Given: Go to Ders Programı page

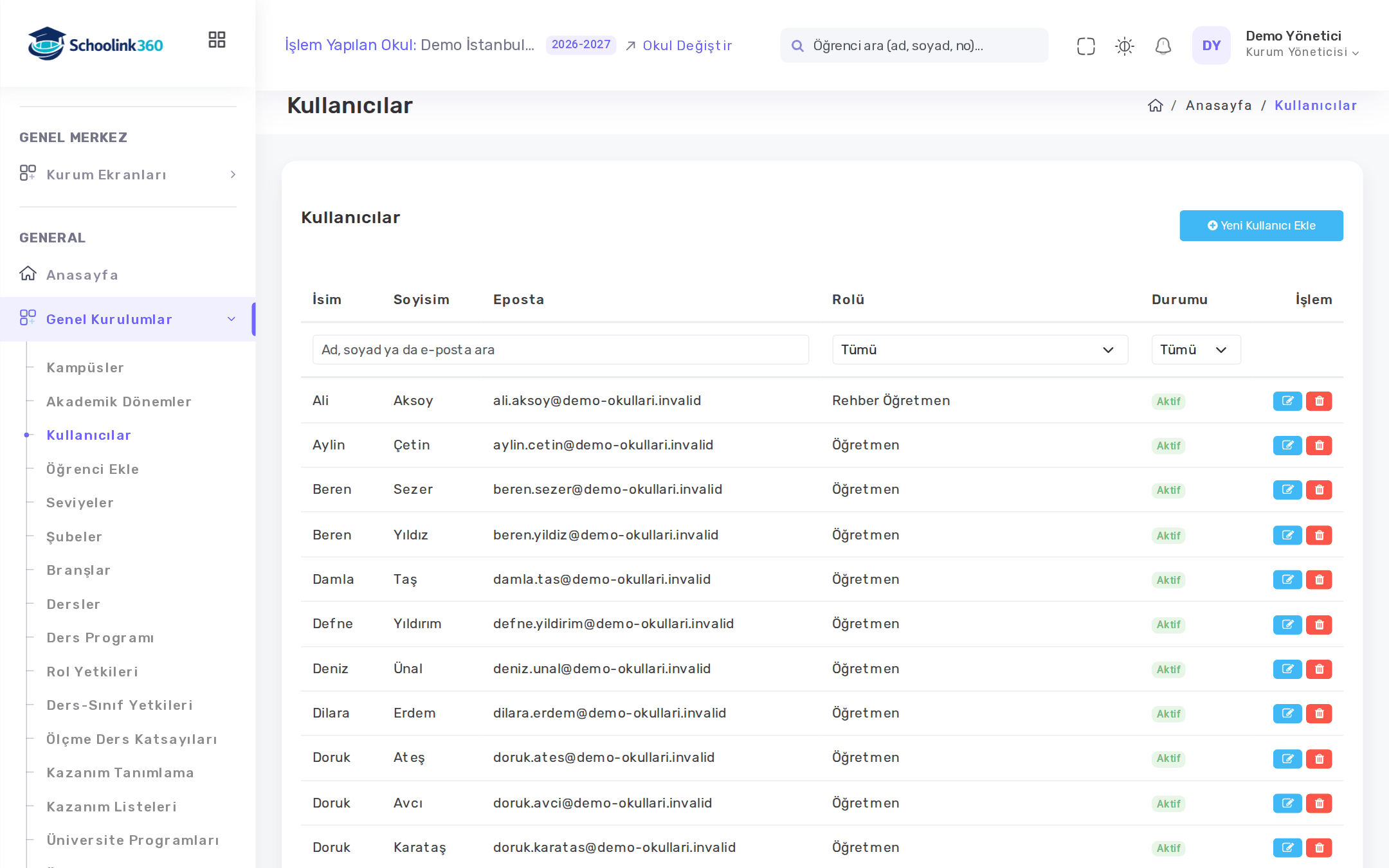Looking at the screenshot, I should click(100, 638).
